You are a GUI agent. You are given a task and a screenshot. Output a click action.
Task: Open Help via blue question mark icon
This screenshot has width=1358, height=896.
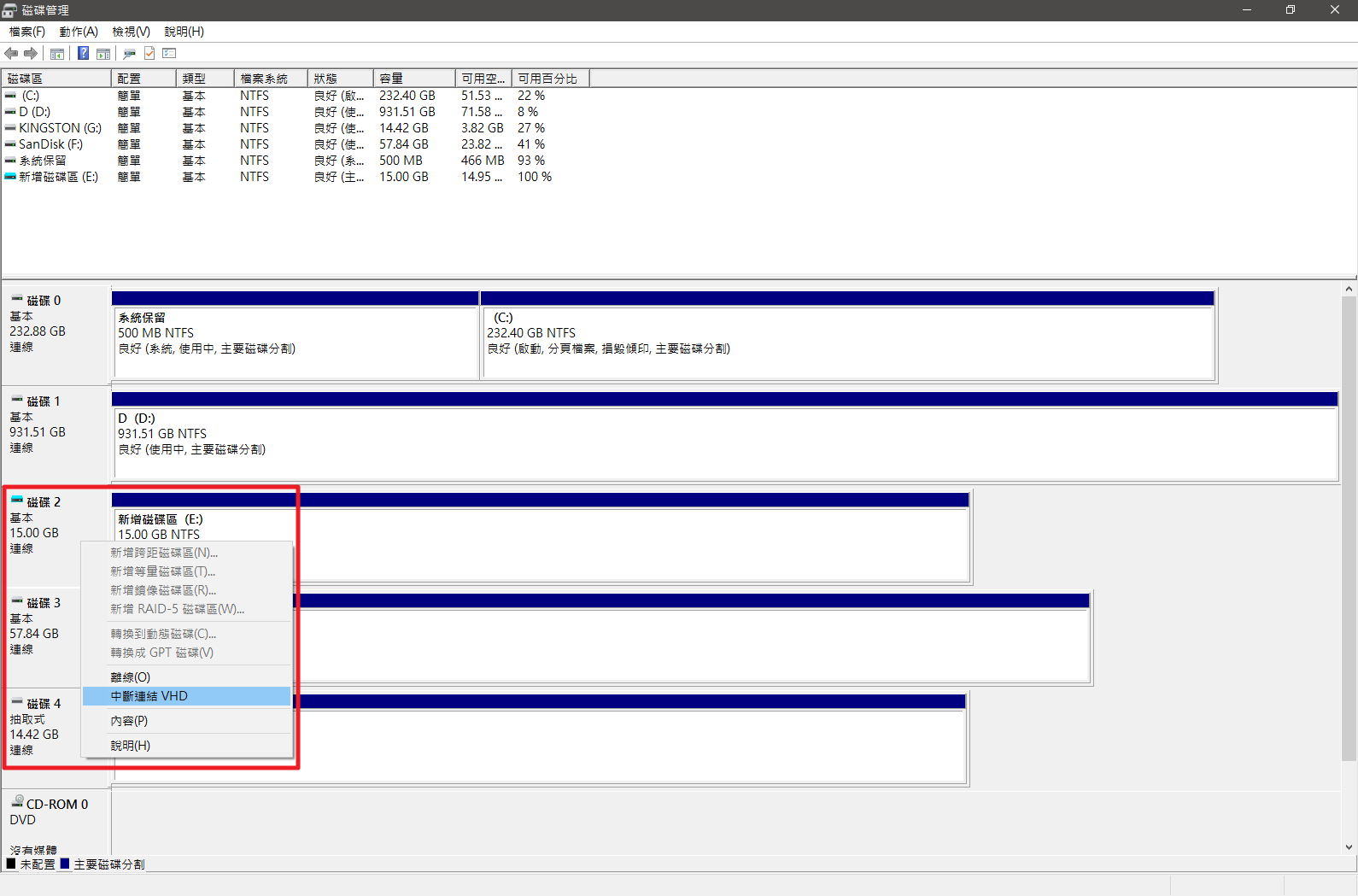click(x=83, y=54)
